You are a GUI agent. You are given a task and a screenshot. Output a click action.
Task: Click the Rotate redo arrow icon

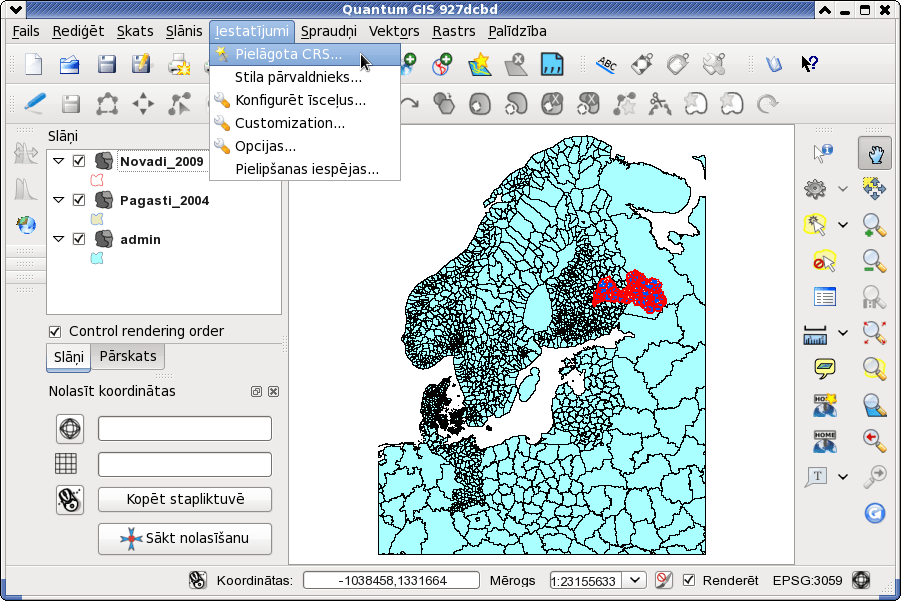coord(767,104)
